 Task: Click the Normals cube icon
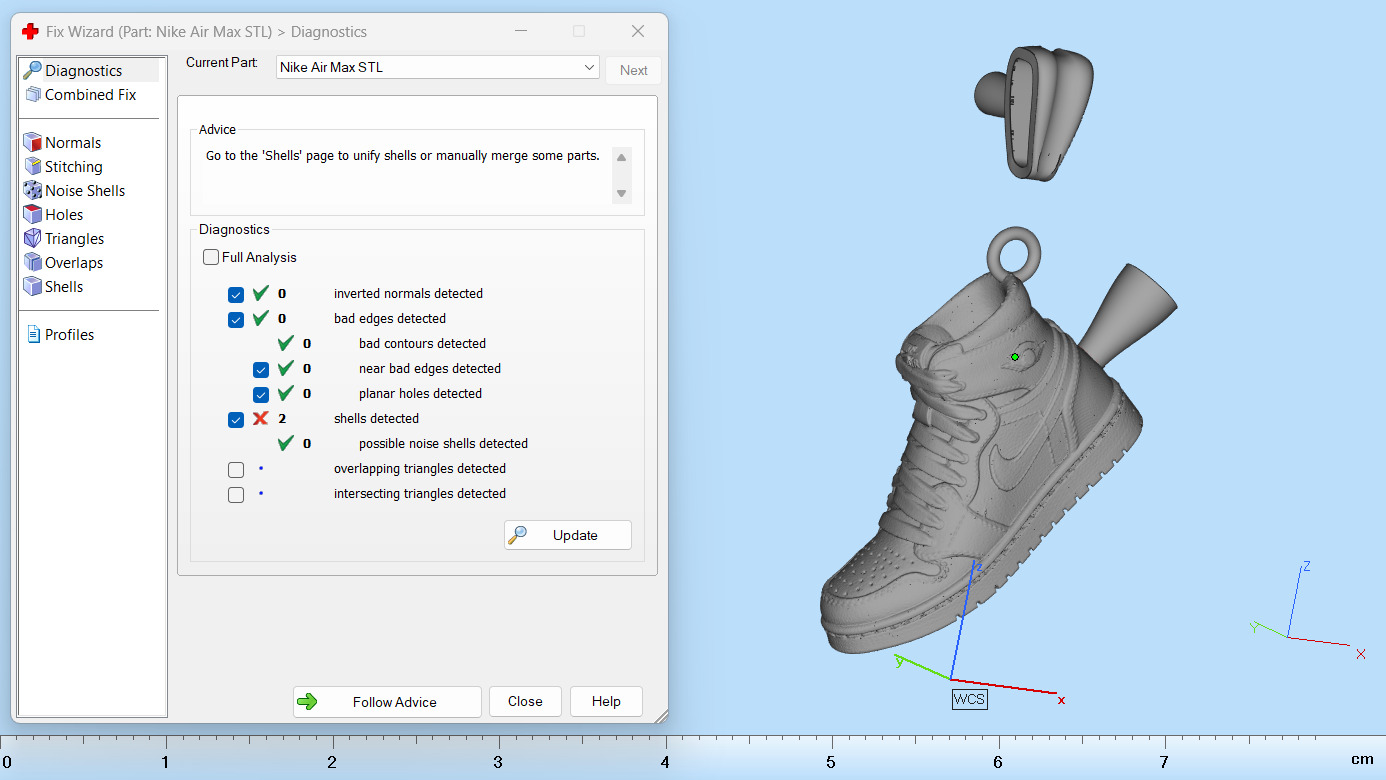pos(32,142)
